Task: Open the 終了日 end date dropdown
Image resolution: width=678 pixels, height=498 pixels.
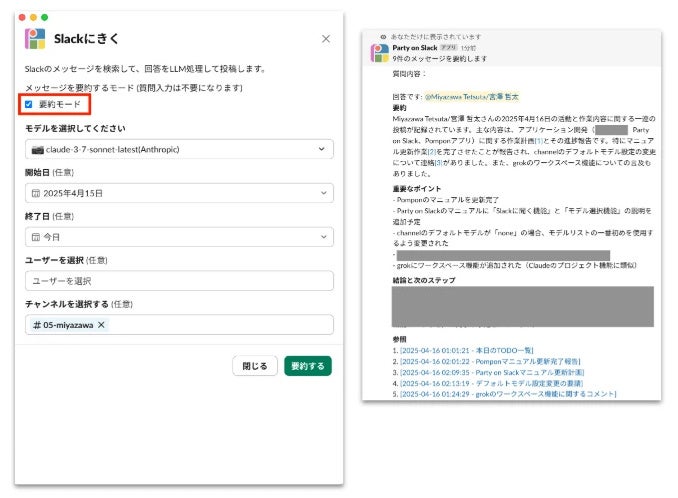Action: (321, 236)
